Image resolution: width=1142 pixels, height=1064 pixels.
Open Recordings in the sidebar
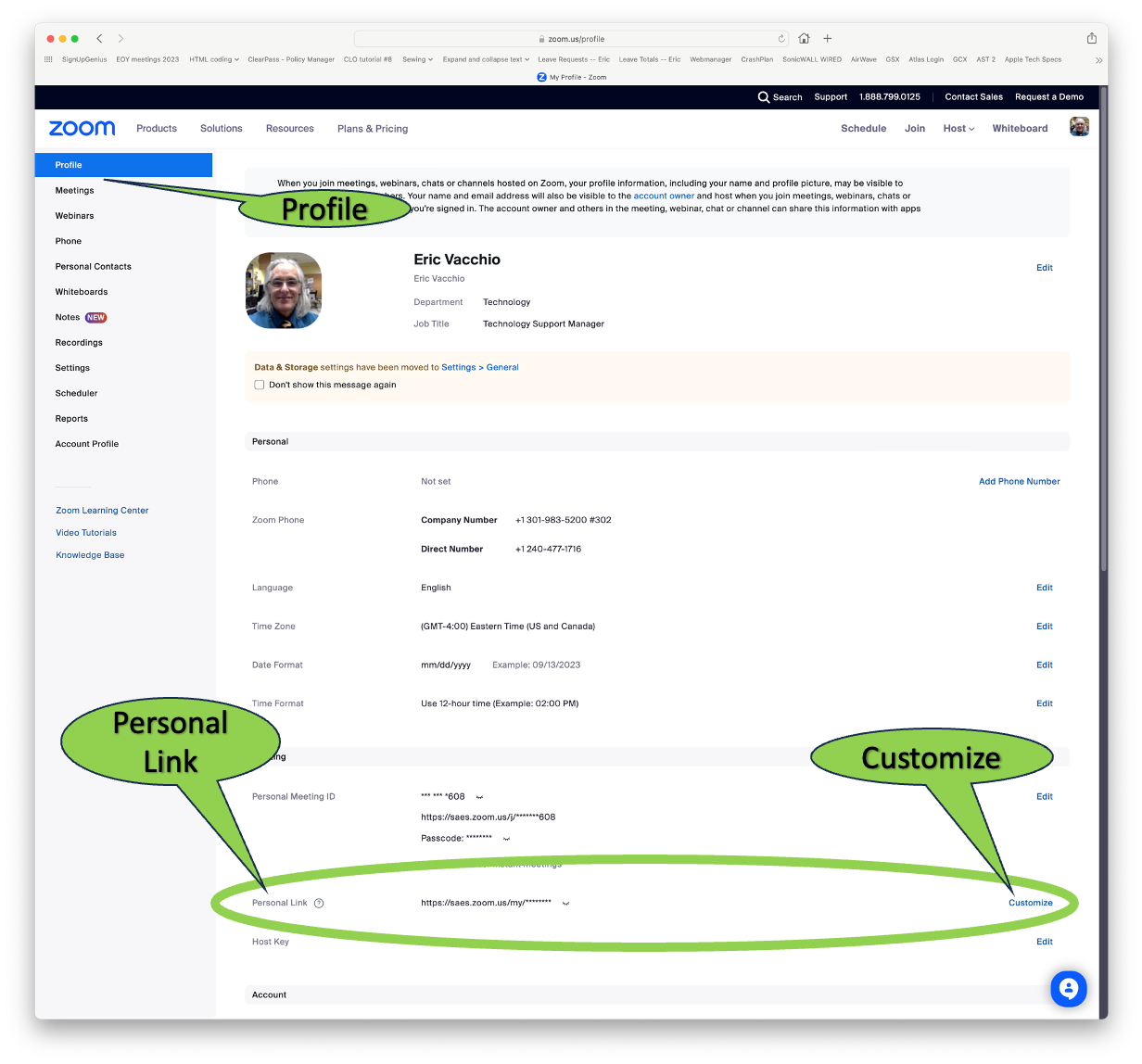click(x=79, y=343)
